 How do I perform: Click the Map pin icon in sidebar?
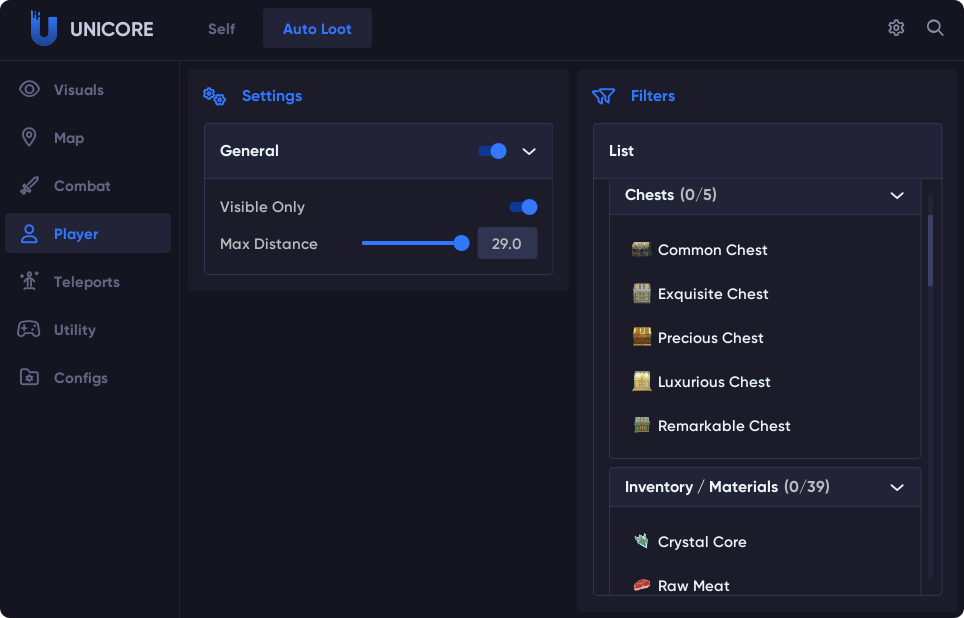[30, 138]
